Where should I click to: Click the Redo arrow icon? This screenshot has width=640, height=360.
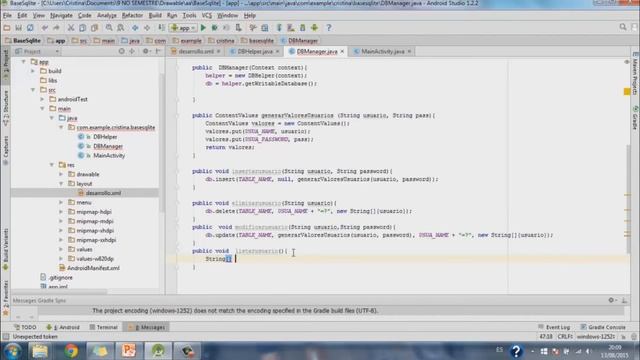click(x=56, y=28)
